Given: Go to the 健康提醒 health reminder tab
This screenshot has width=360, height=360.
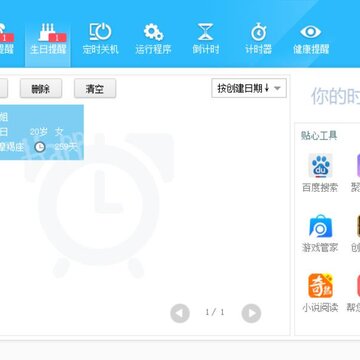Looking at the screenshot, I should 311,39.
